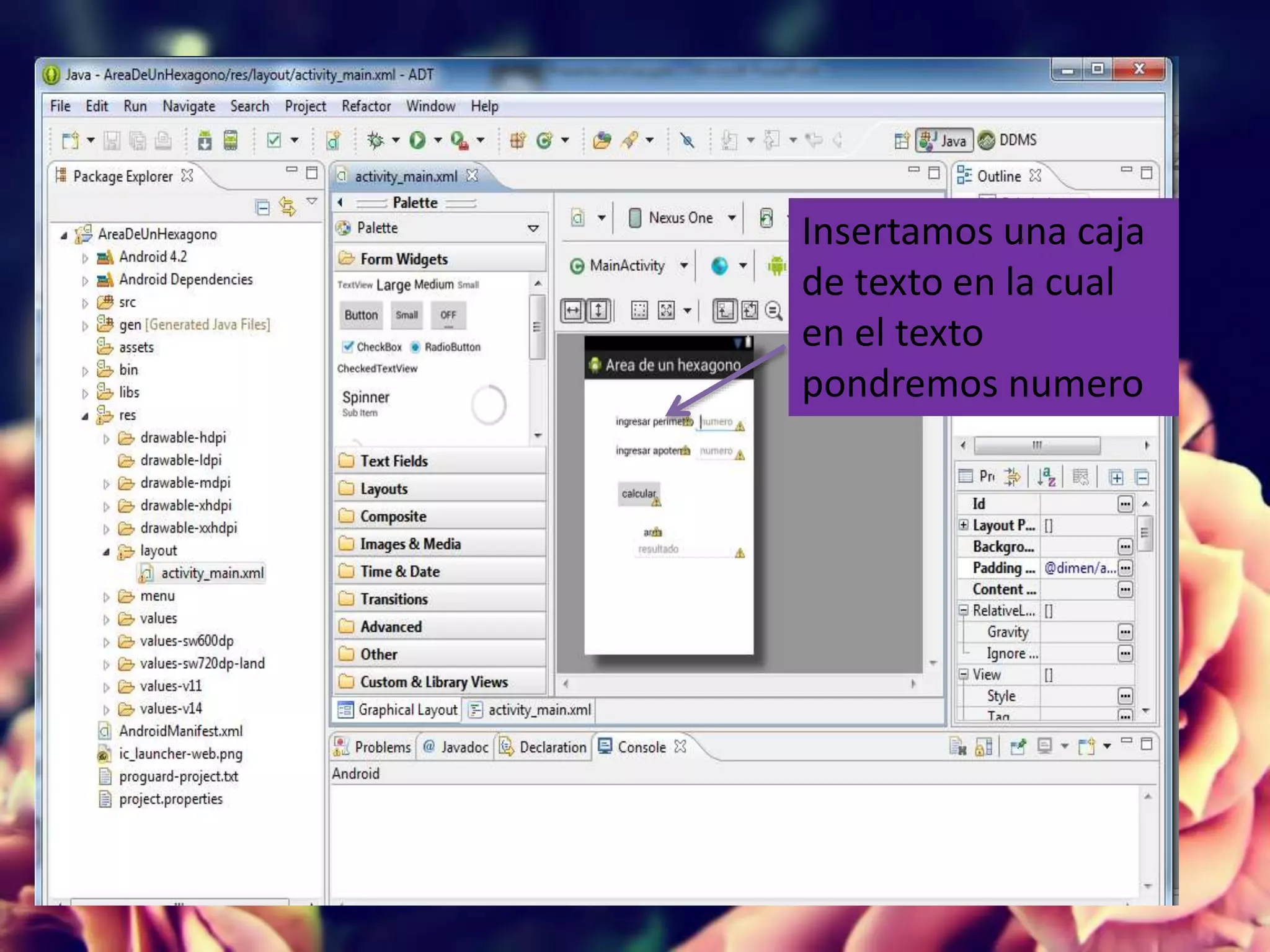
Task: Expand the Layouts palette category
Action: point(440,488)
